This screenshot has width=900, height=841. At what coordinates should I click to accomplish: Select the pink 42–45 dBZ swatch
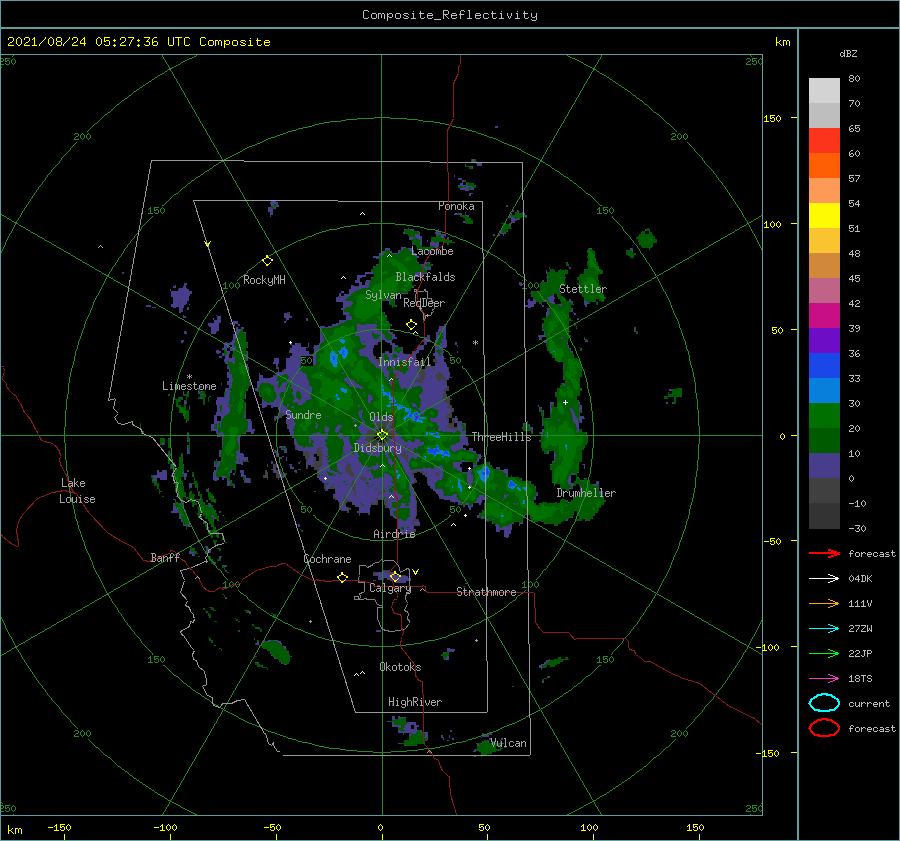tap(824, 290)
